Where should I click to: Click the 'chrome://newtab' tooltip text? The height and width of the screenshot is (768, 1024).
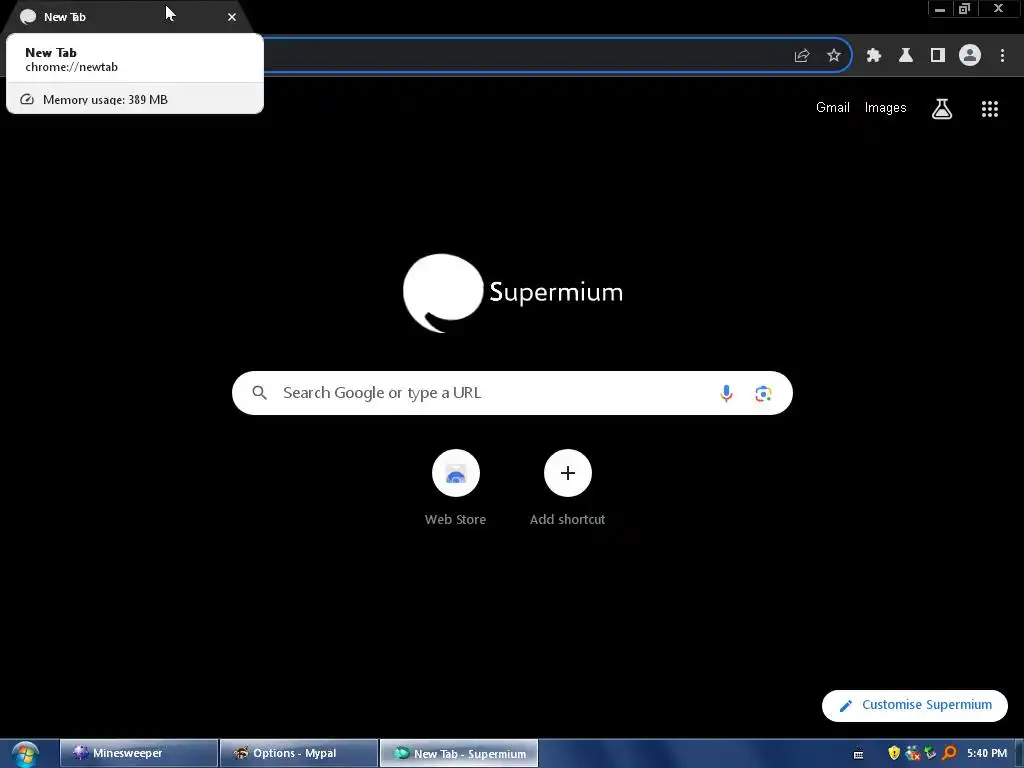point(72,67)
